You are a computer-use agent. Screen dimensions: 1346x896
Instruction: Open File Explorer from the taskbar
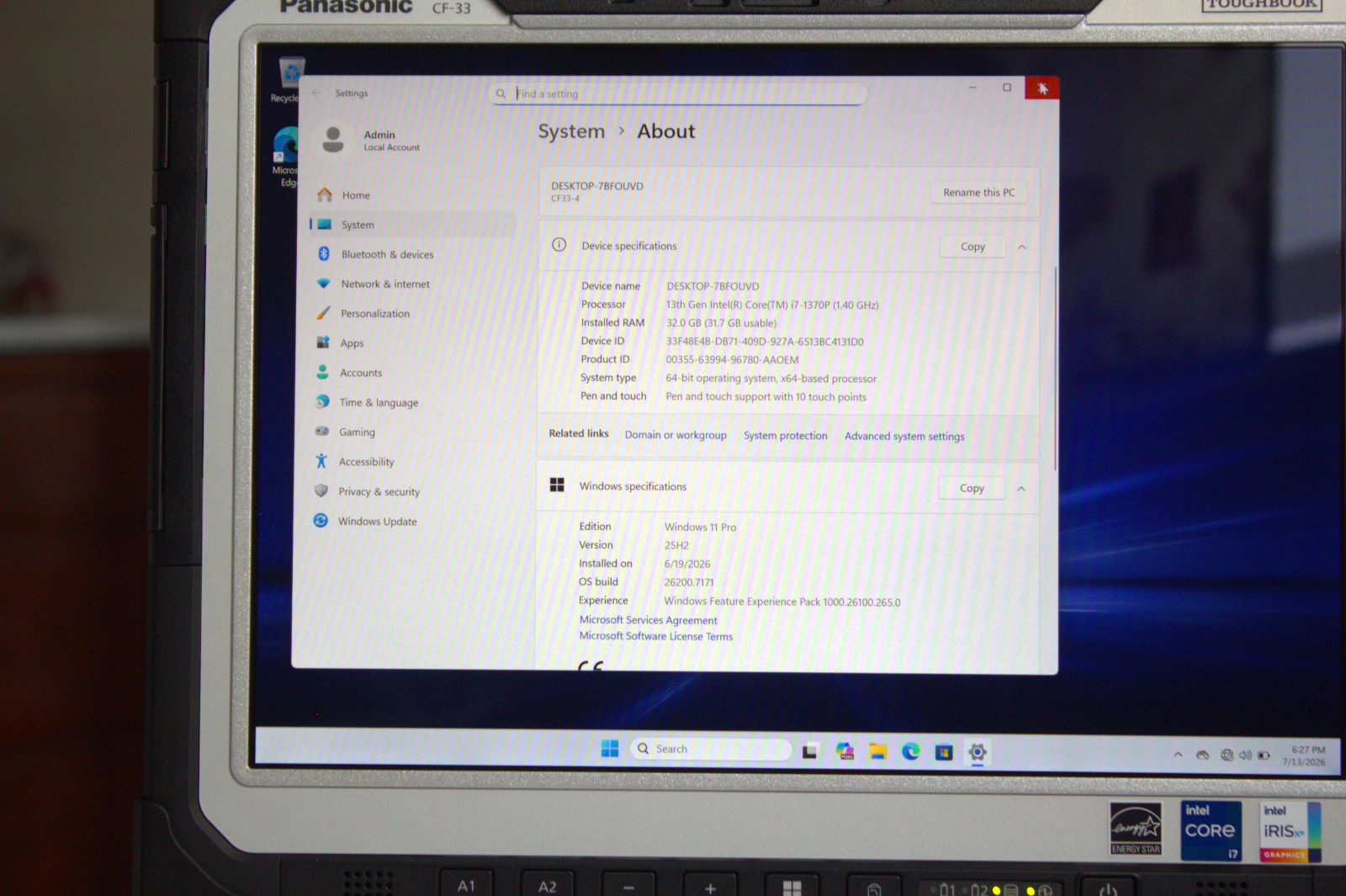pos(878,751)
